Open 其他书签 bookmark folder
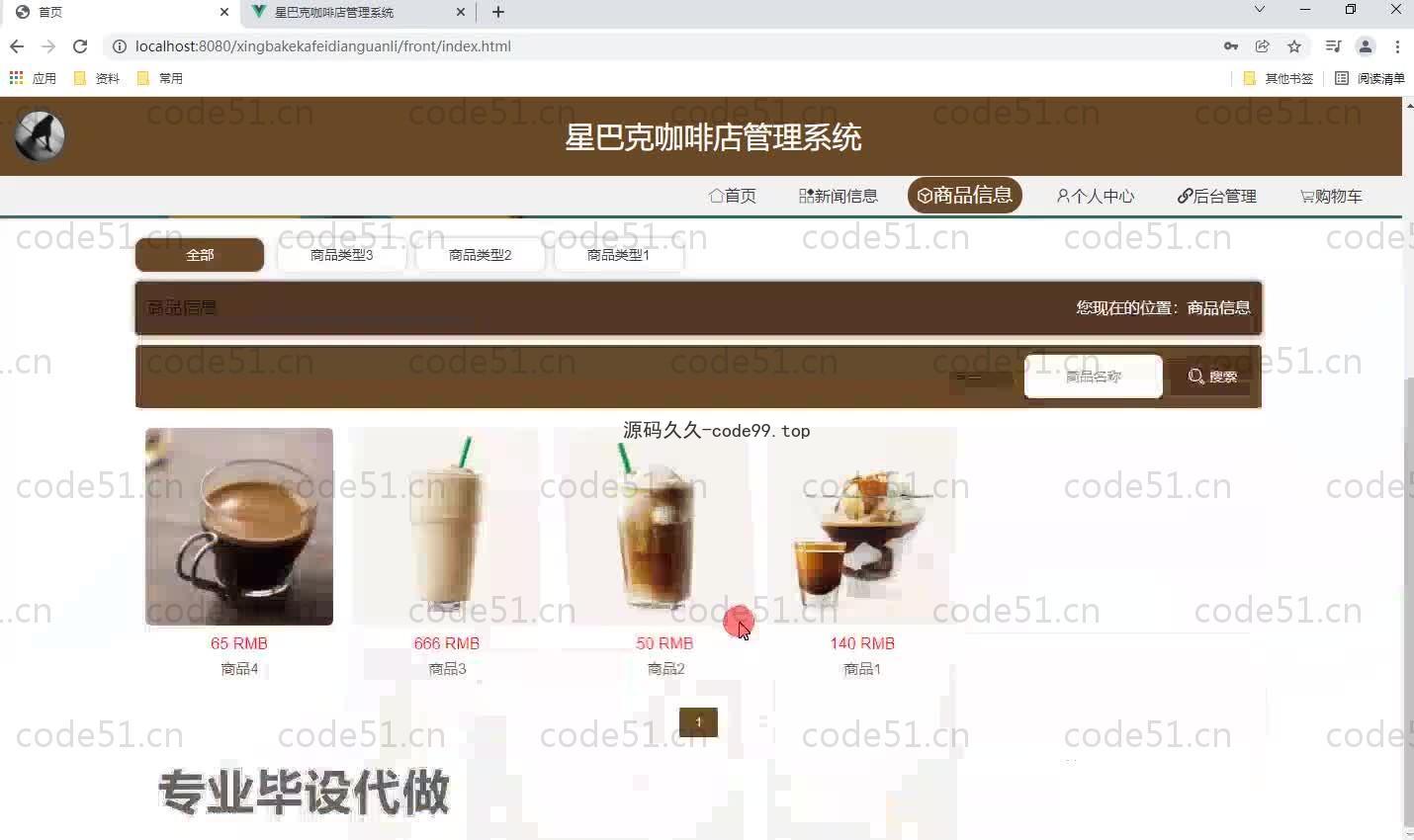 [x=1279, y=78]
